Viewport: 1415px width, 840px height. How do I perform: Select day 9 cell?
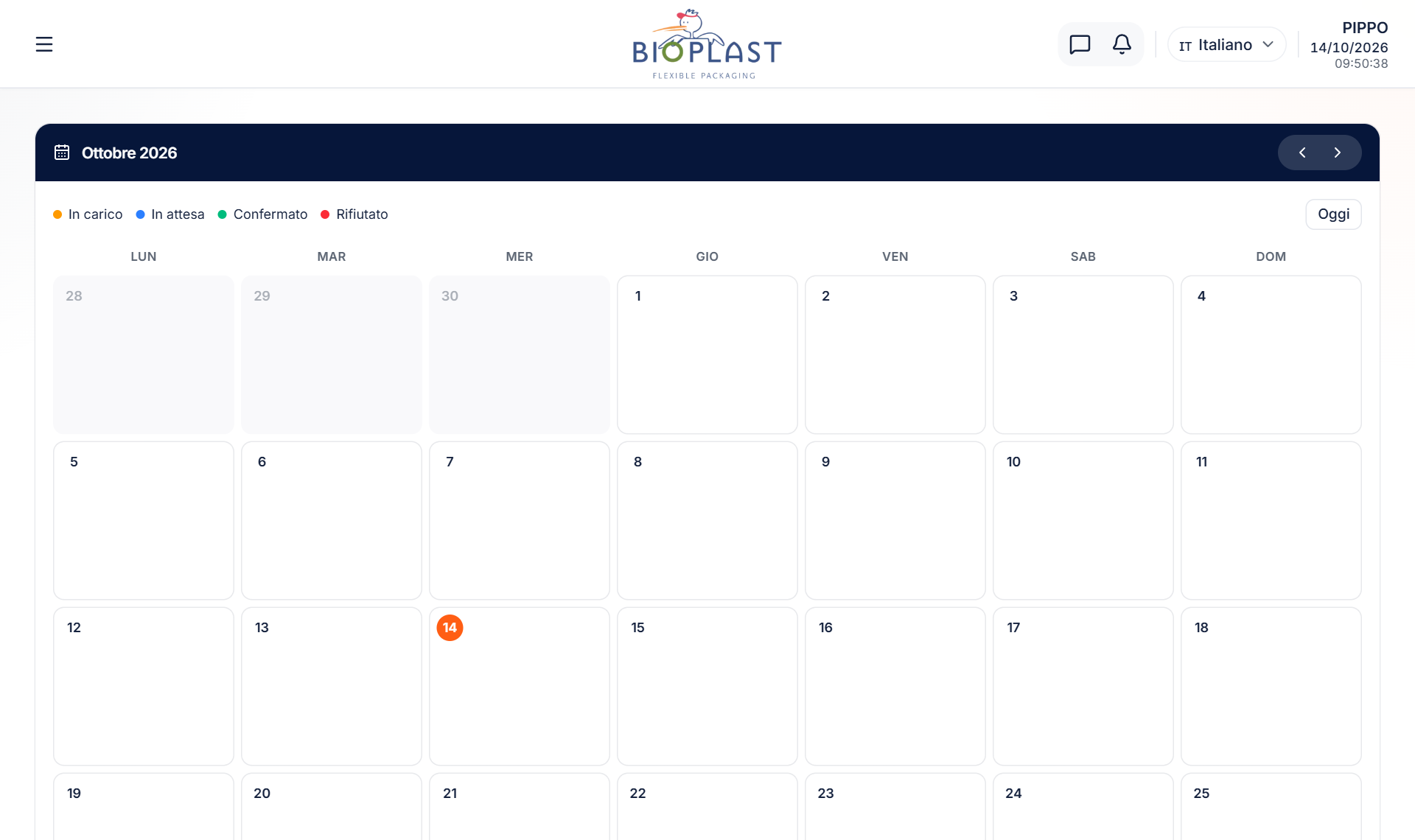[895, 520]
